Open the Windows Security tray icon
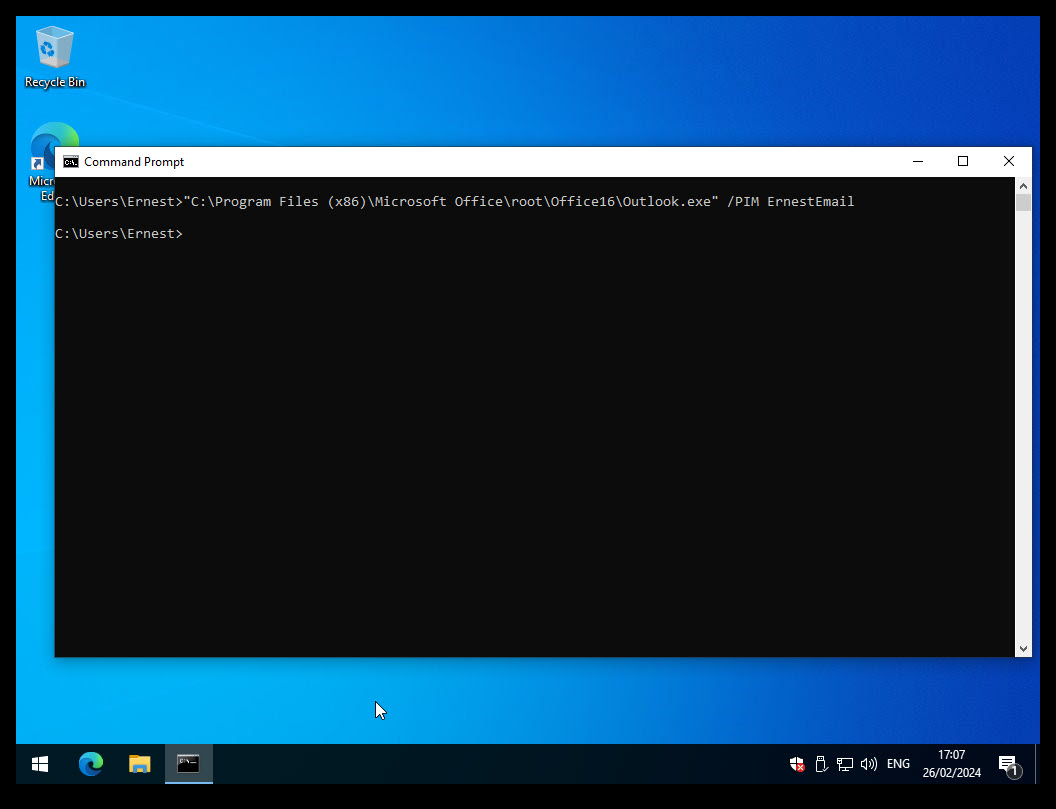The height and width of the screenshot is (809, 1056). [x=797, y=764]
